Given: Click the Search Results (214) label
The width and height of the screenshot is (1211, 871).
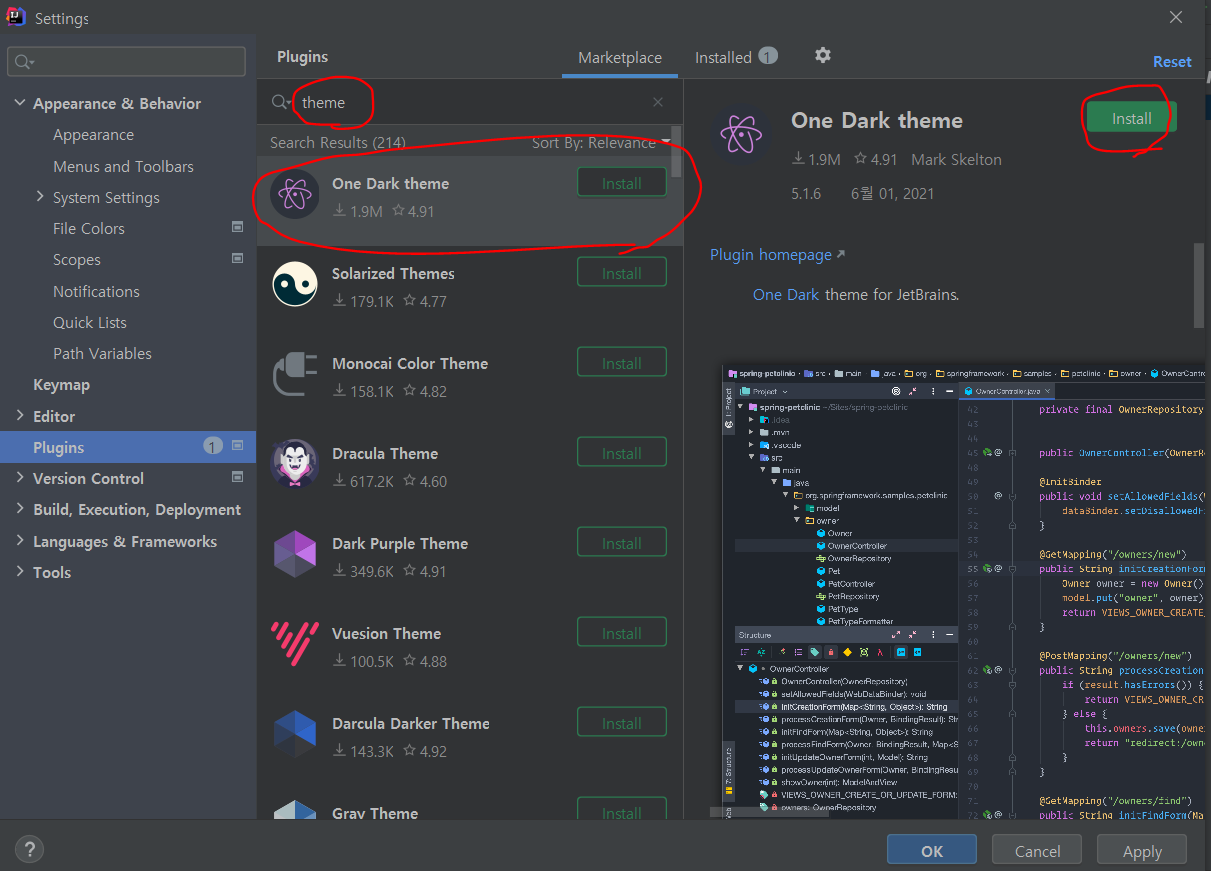Looking at the screenshot, I should point(337,142).
